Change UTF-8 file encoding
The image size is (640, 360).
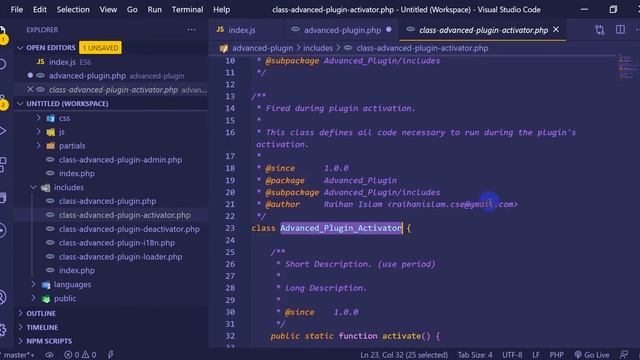(512, 355)
